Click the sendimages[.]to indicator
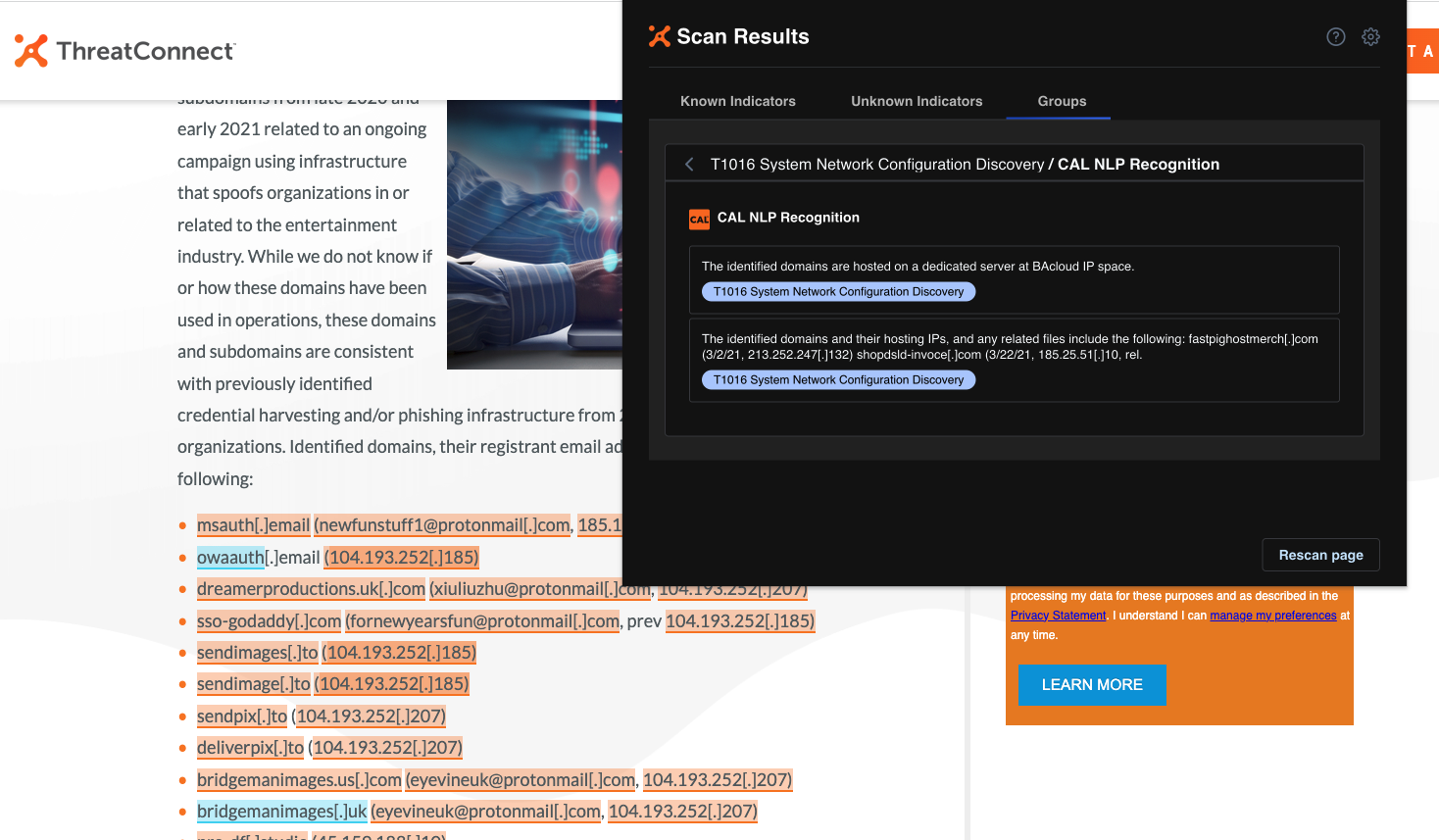This screenshot has height=840, width=1439. 257,653
